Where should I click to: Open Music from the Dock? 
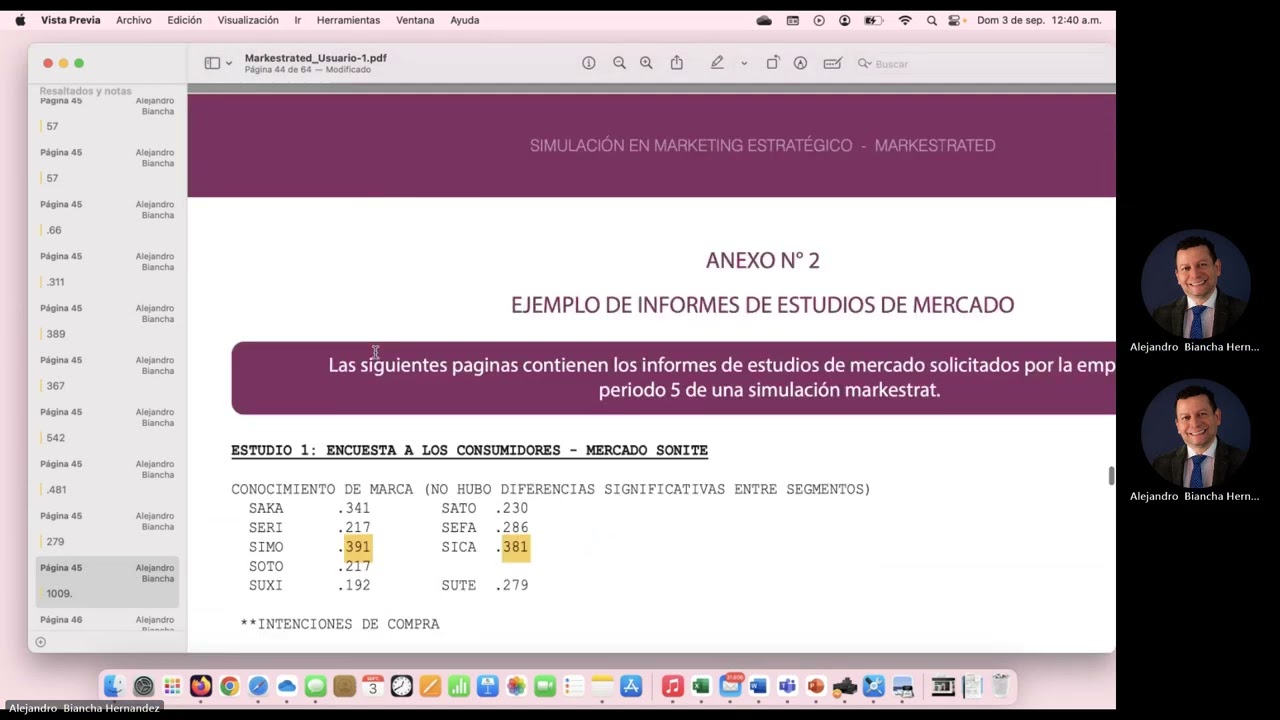click(x=672, y=686)
